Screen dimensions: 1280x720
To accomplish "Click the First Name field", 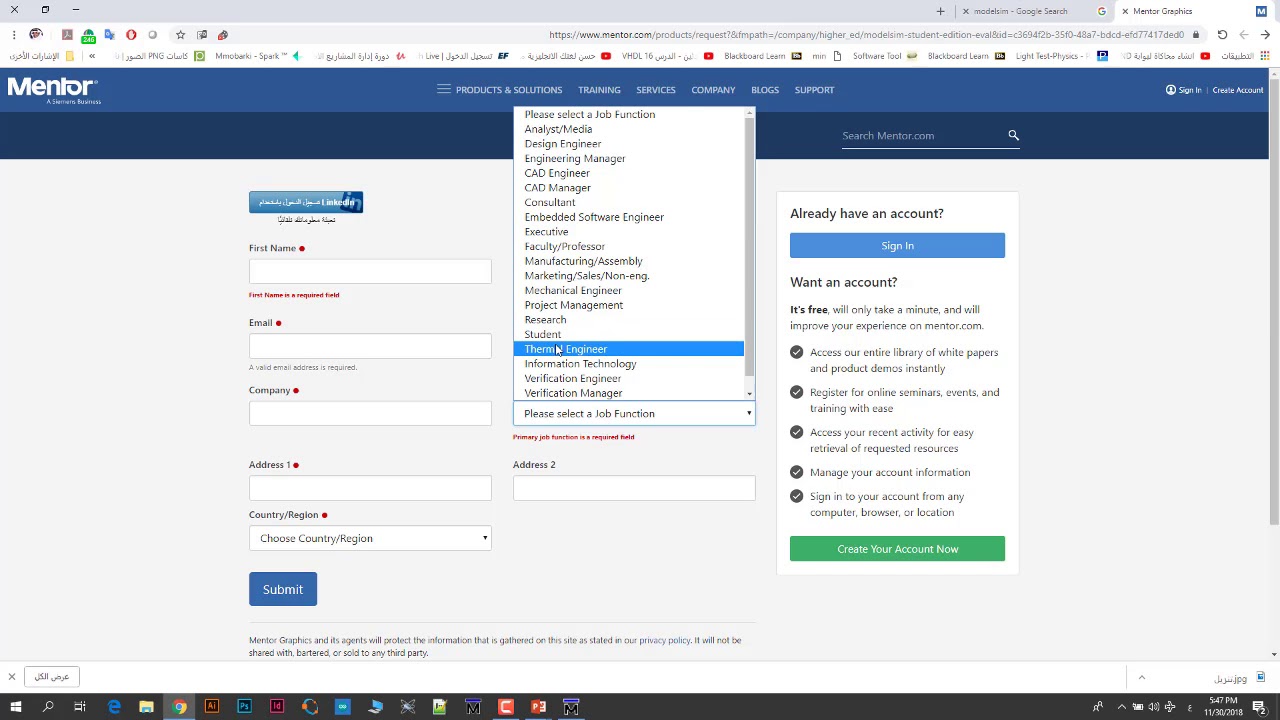I will (x=370, y=271).
